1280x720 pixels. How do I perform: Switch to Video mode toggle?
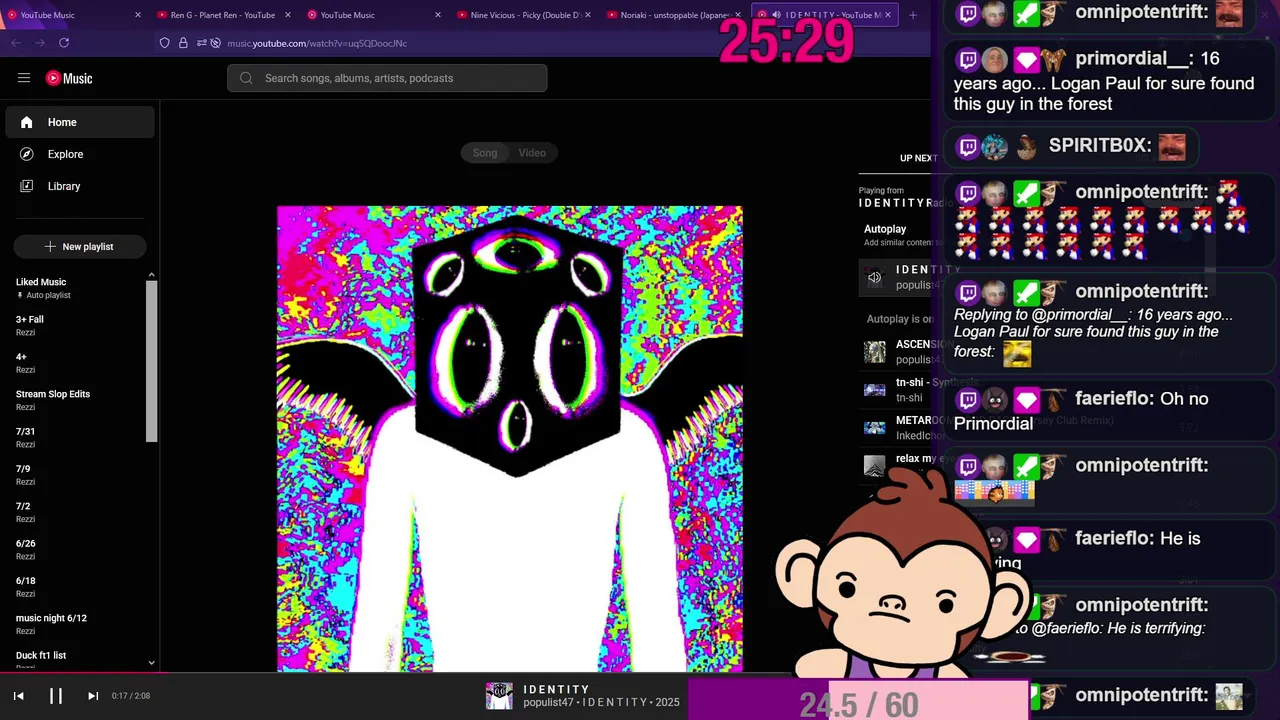[x=532, y=153]
